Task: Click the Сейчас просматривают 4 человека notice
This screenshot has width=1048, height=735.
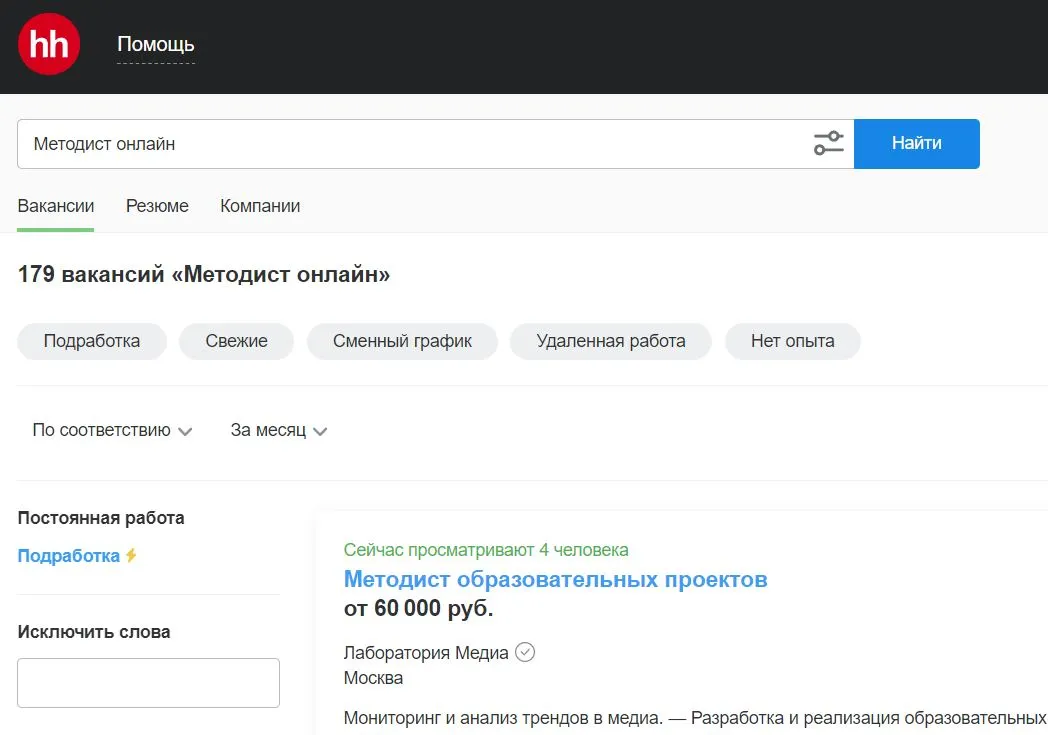Action: tap(486, 550)
